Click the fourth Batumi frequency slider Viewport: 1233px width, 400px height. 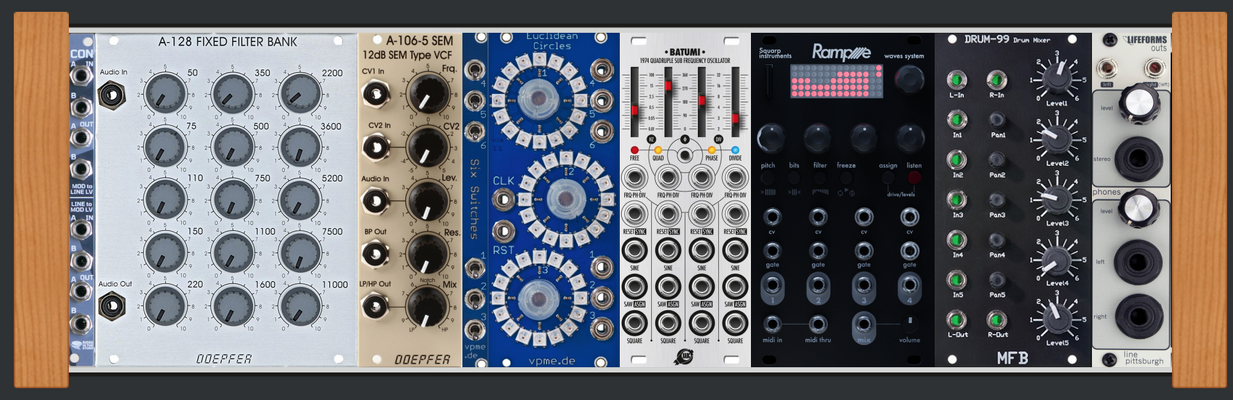735,103
